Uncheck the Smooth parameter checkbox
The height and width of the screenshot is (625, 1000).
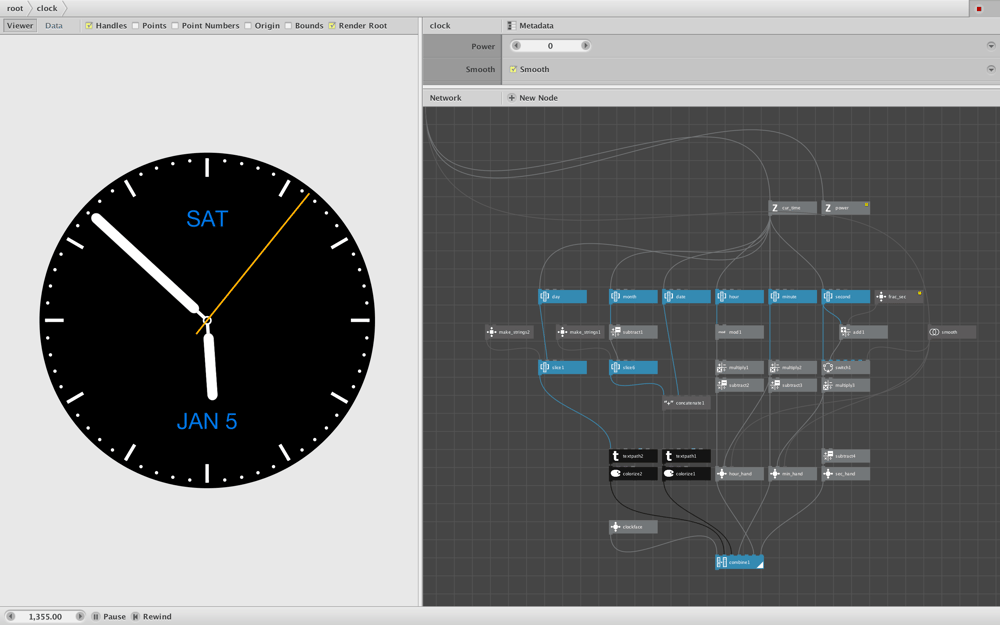(513, 69)
